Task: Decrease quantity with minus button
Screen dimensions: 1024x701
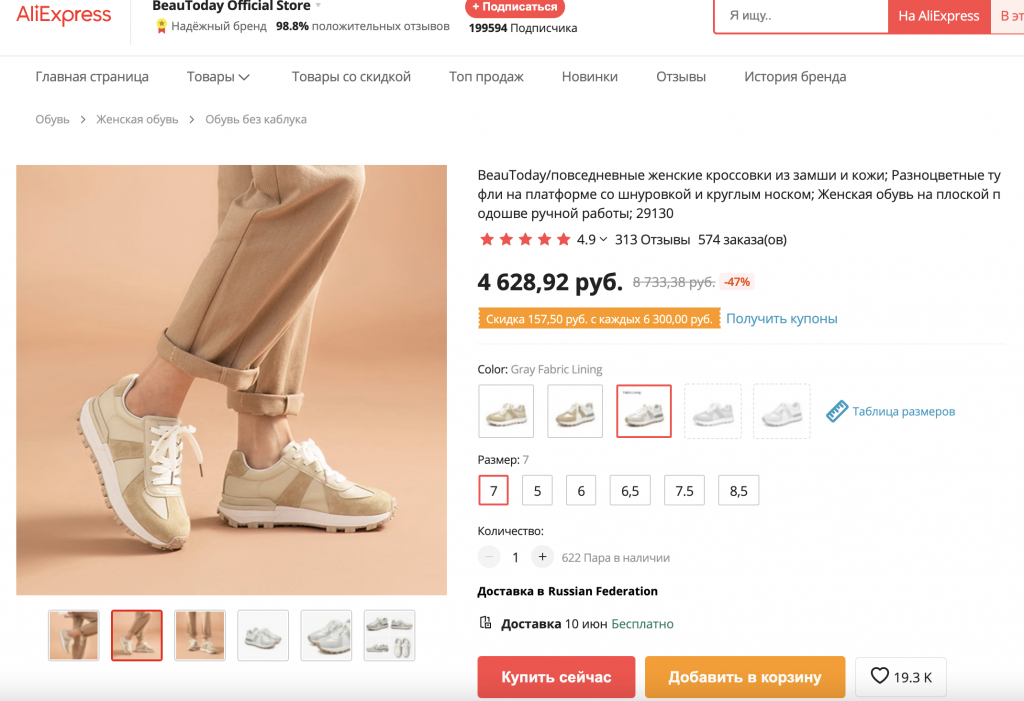Action: tap(489, 557)
